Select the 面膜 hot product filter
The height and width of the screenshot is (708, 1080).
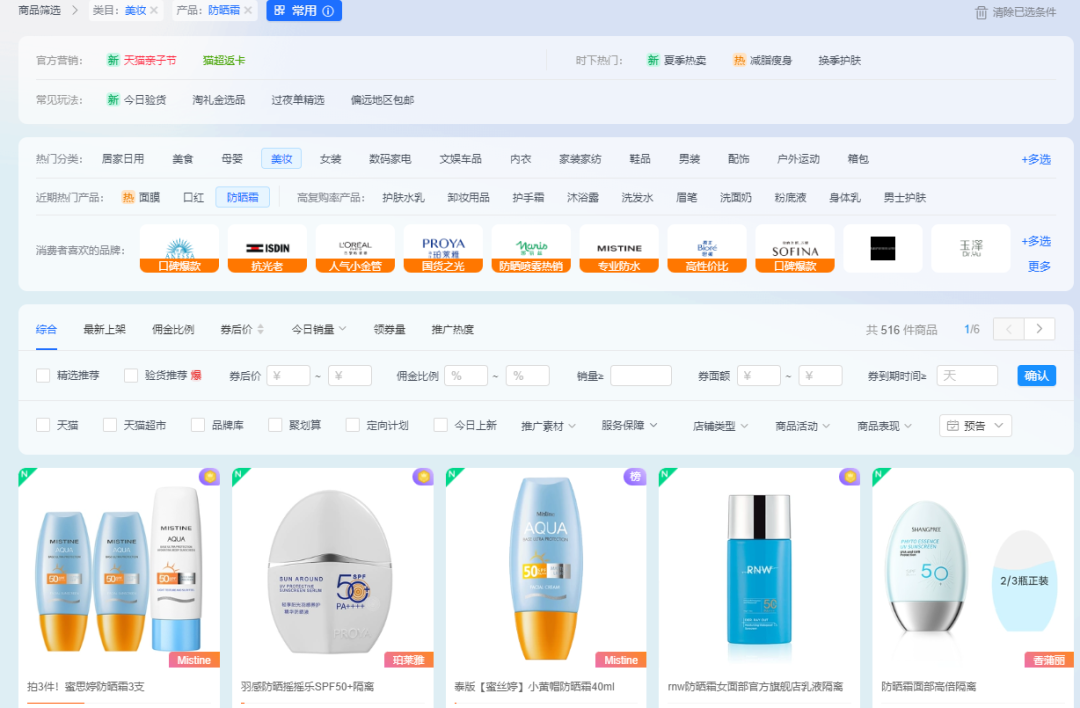tap(149, 197)
